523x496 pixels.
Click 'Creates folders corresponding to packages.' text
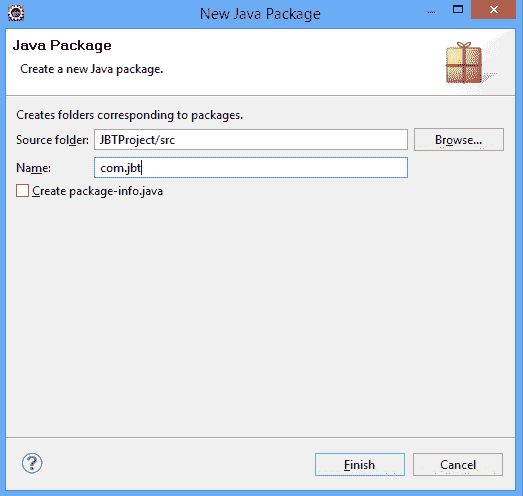point(129,115)
